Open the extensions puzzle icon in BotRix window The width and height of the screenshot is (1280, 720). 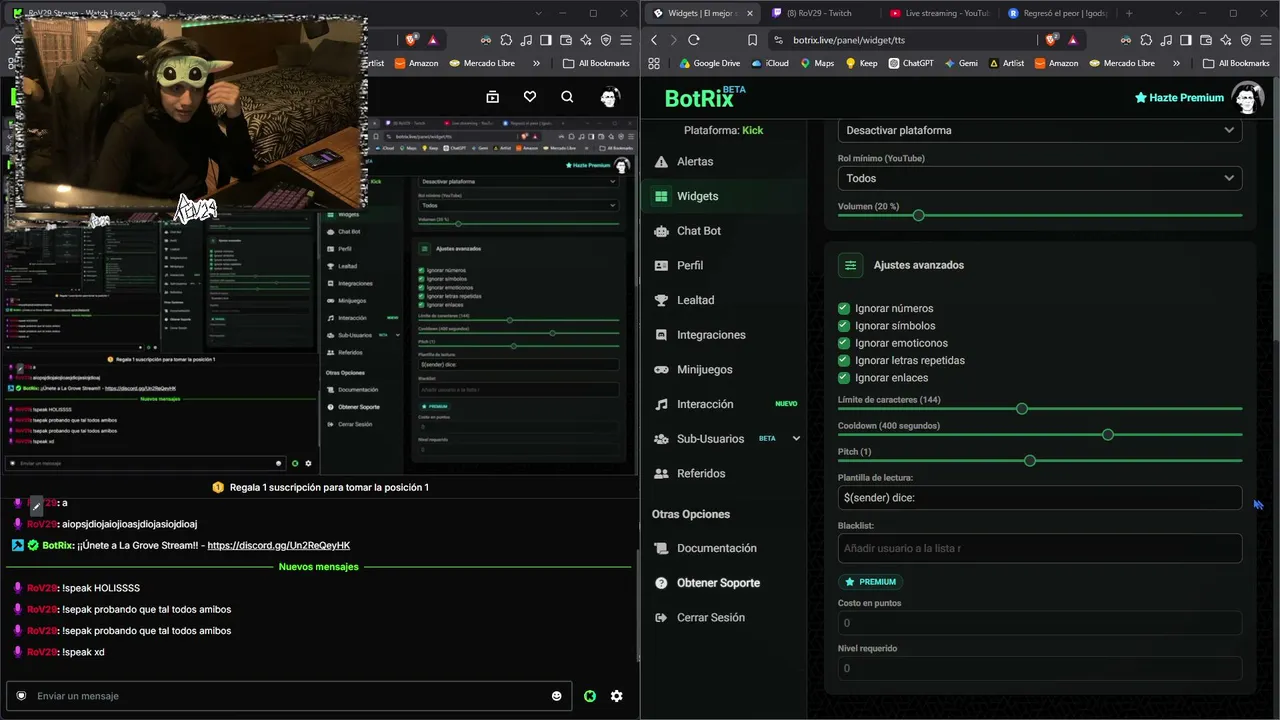pyautogui.click(x=1146, y=40)
